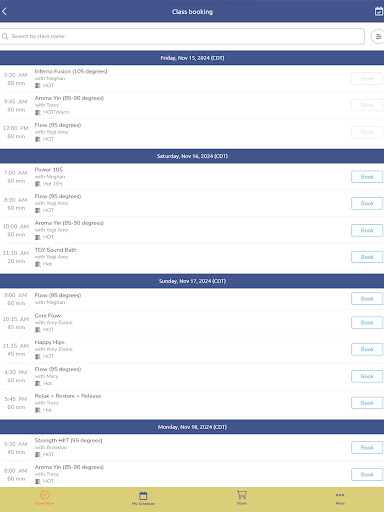The height and width of the screenshot is (512, 384).
Task: Open Book Now tab icon
Action: pos(45,495)
